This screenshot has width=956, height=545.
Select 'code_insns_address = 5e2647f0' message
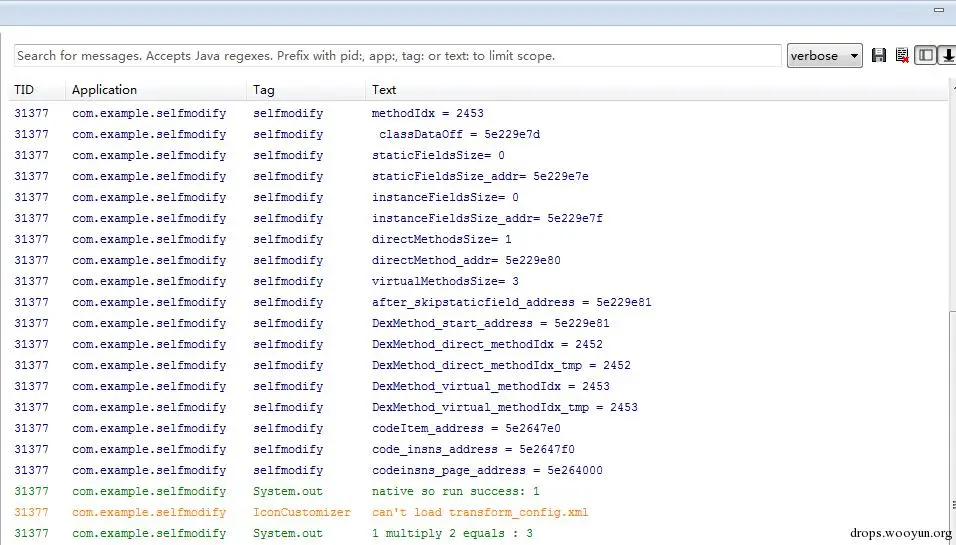473,449
